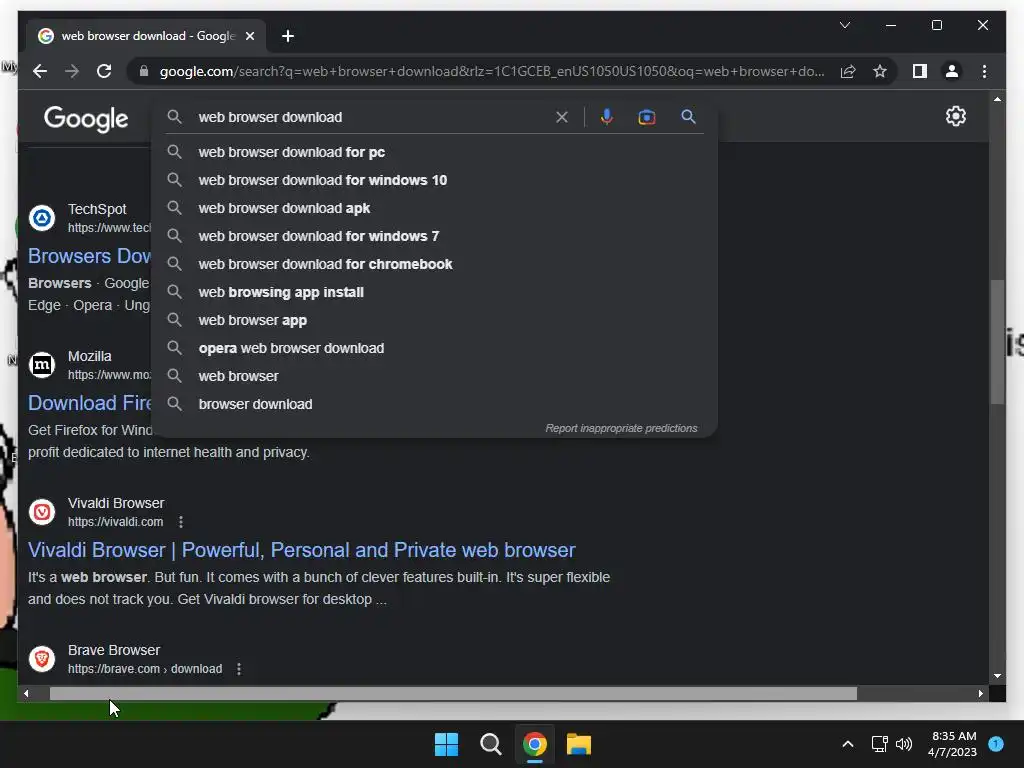Screen dimensions: 1024x768
Task: Click inside the Google search field
Action: point(372,117)
